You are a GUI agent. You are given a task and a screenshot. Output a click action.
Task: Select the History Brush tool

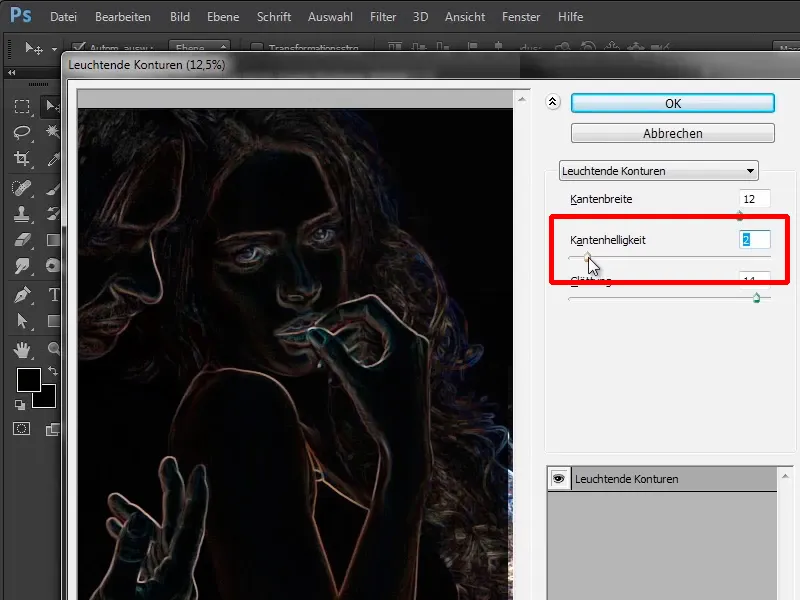[53, 214]
